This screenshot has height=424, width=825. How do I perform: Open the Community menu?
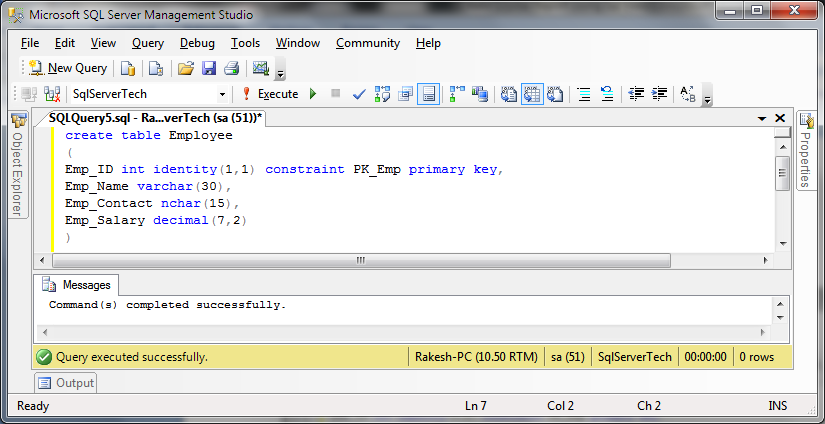pos(368,43)
